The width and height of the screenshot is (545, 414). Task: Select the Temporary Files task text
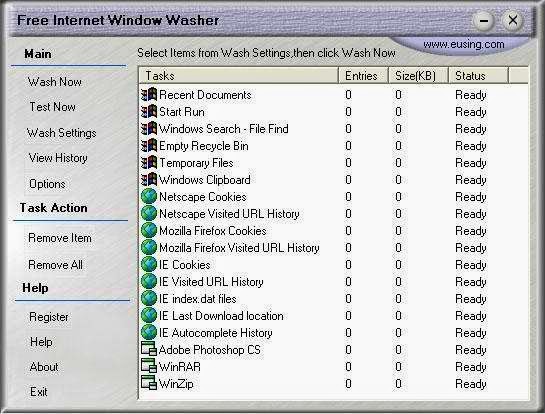coord(196,163)
